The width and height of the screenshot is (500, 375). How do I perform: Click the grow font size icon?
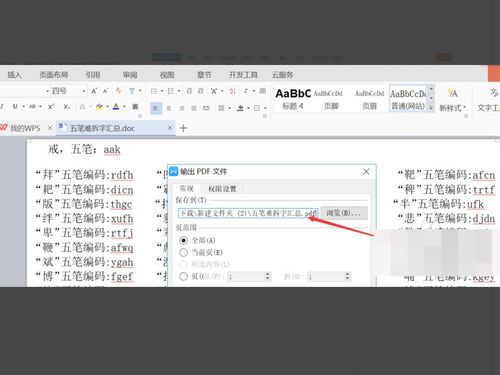(x=94, y=91)
